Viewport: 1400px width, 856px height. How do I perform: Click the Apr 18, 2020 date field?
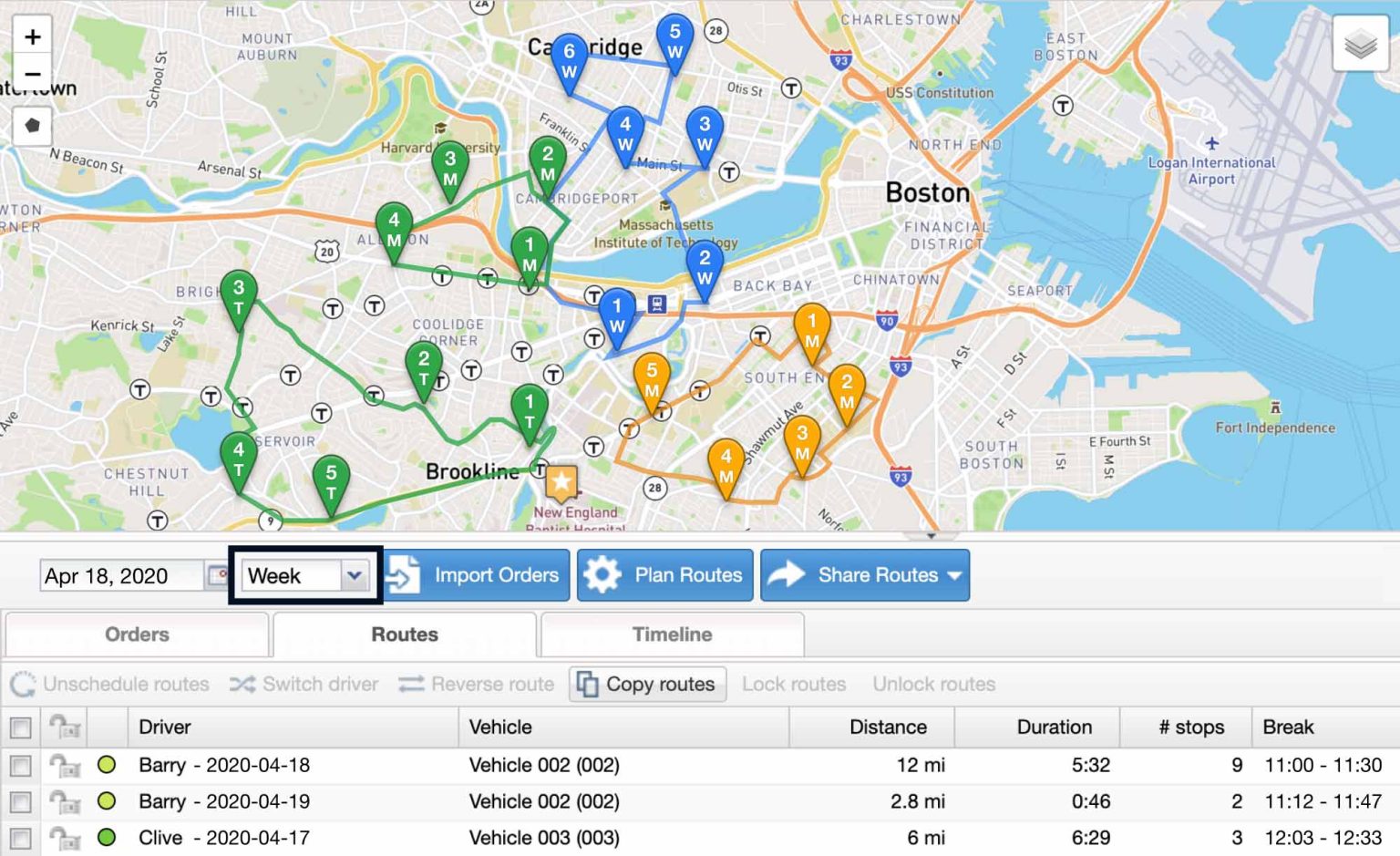(118, 575)
